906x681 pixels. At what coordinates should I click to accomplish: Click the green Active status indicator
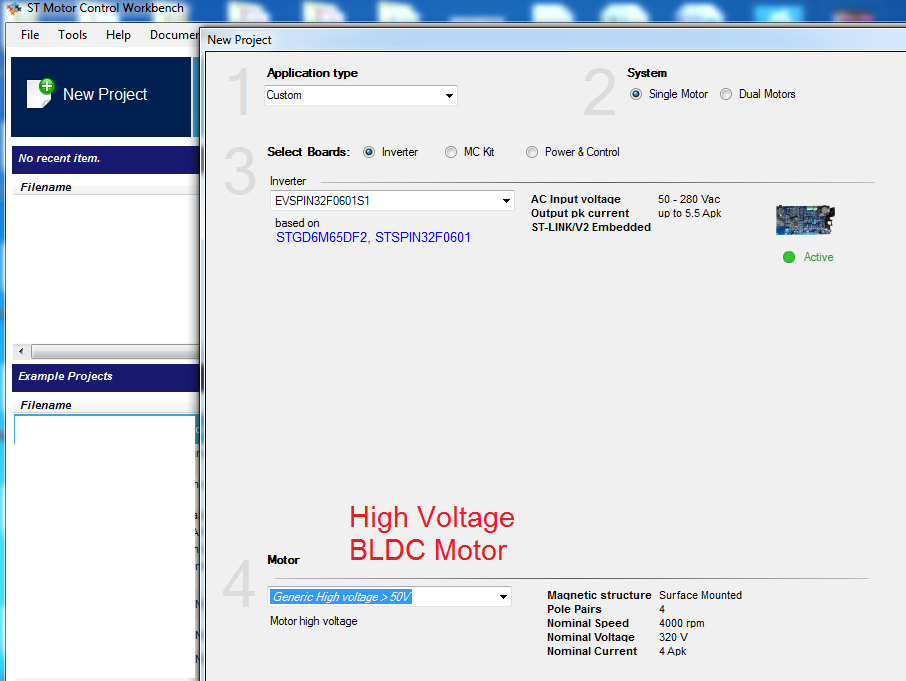coord(789,257)
